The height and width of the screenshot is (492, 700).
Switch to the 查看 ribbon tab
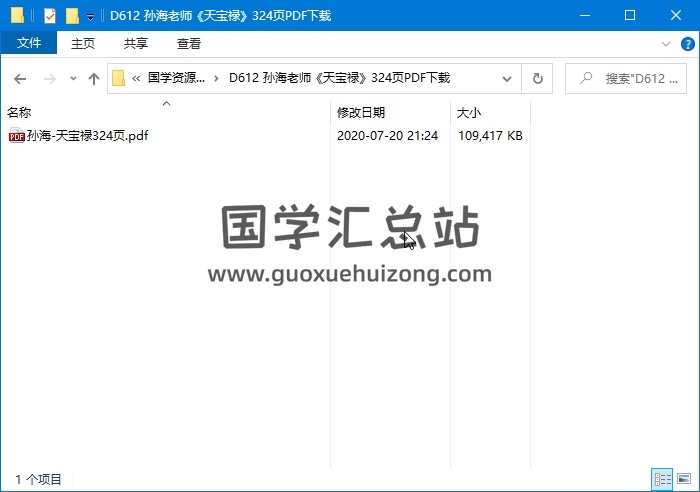[189, 43]
